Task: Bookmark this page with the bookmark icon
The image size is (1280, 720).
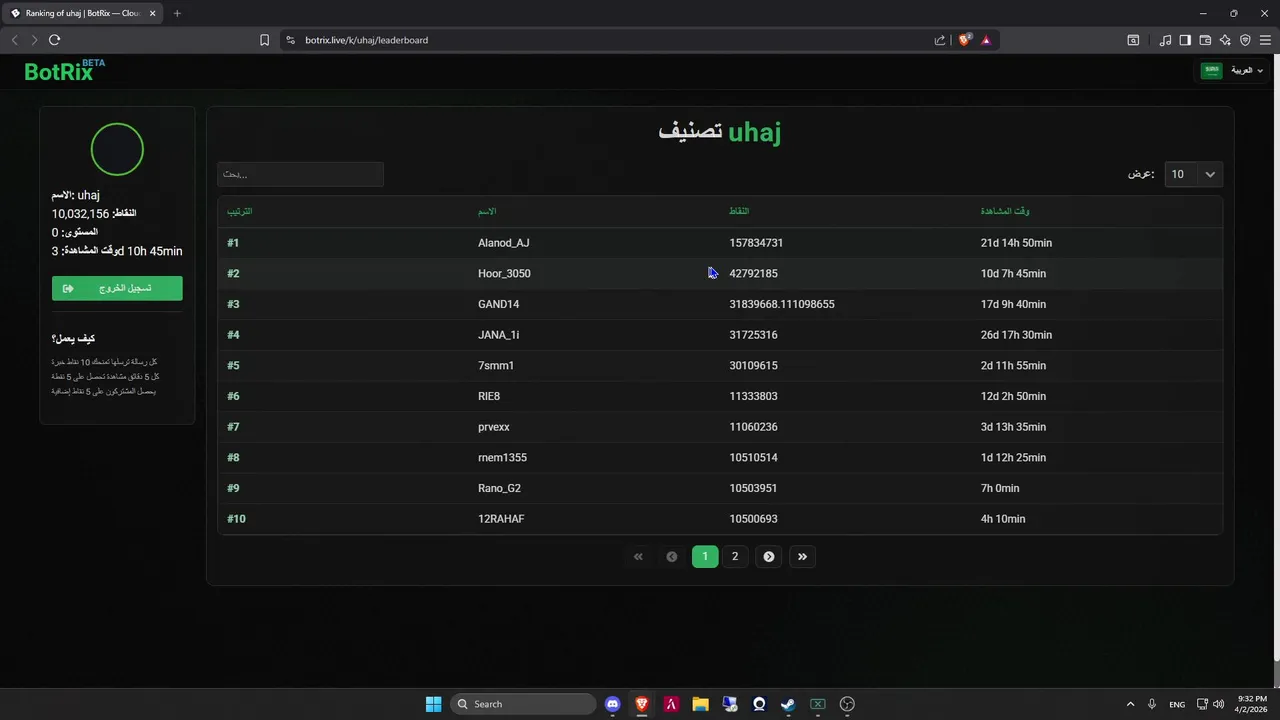Action: (x=264, y=40)
